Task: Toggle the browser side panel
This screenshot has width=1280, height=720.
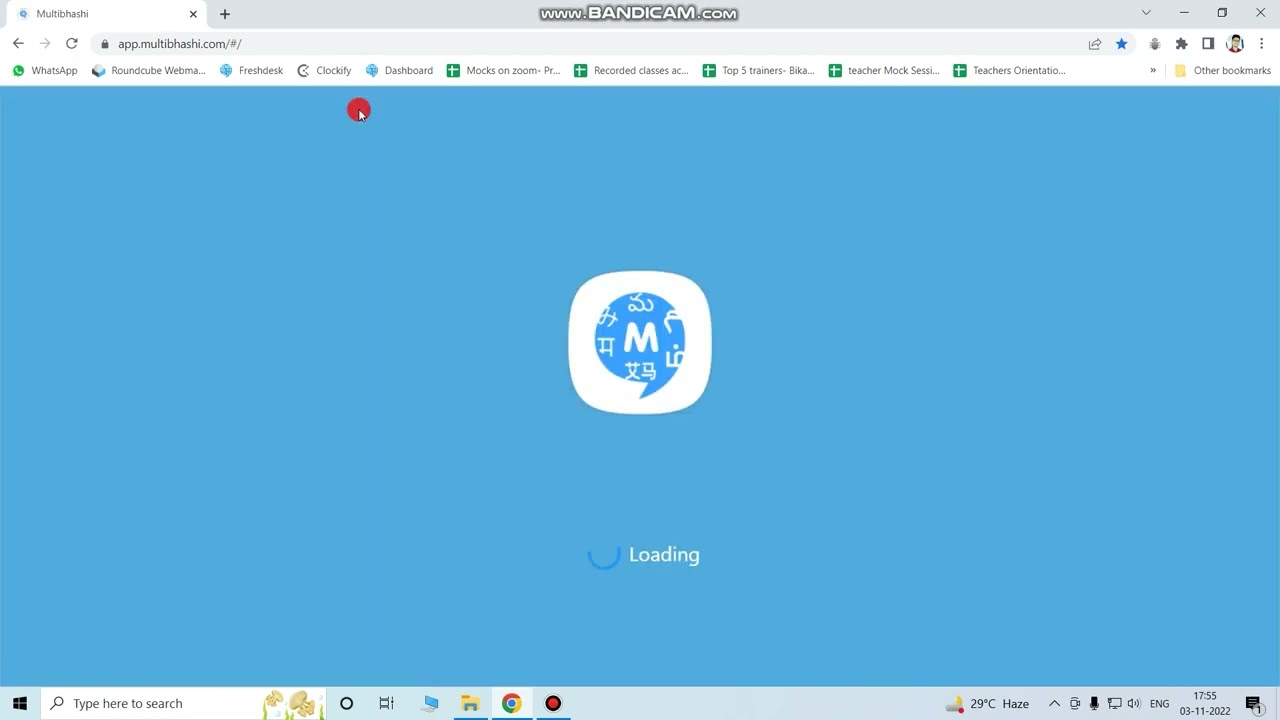Action: (x=1208, y=44)
